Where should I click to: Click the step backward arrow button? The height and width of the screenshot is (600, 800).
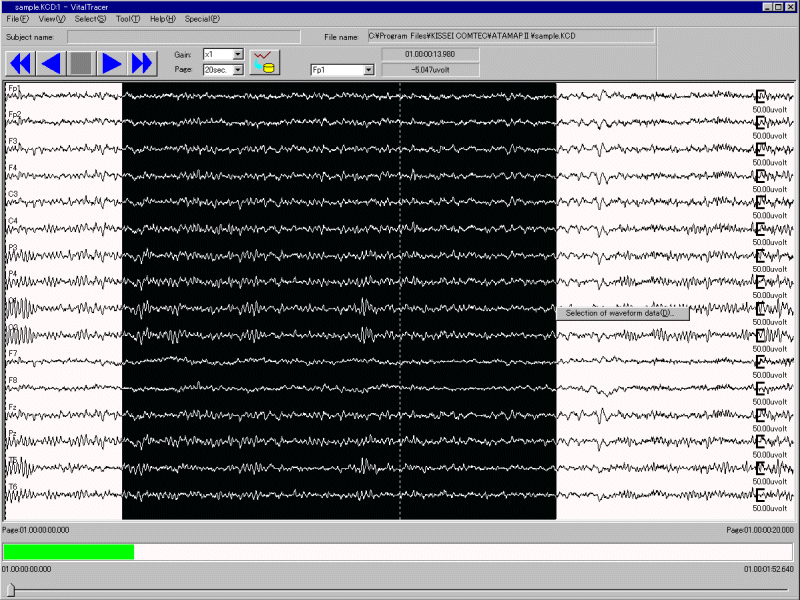pyautogui.click(x=50, y=63)
